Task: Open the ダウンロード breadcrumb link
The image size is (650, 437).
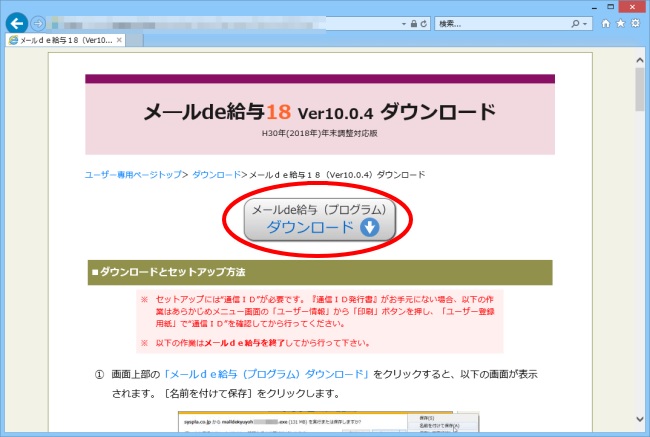Action: point(216,175)
